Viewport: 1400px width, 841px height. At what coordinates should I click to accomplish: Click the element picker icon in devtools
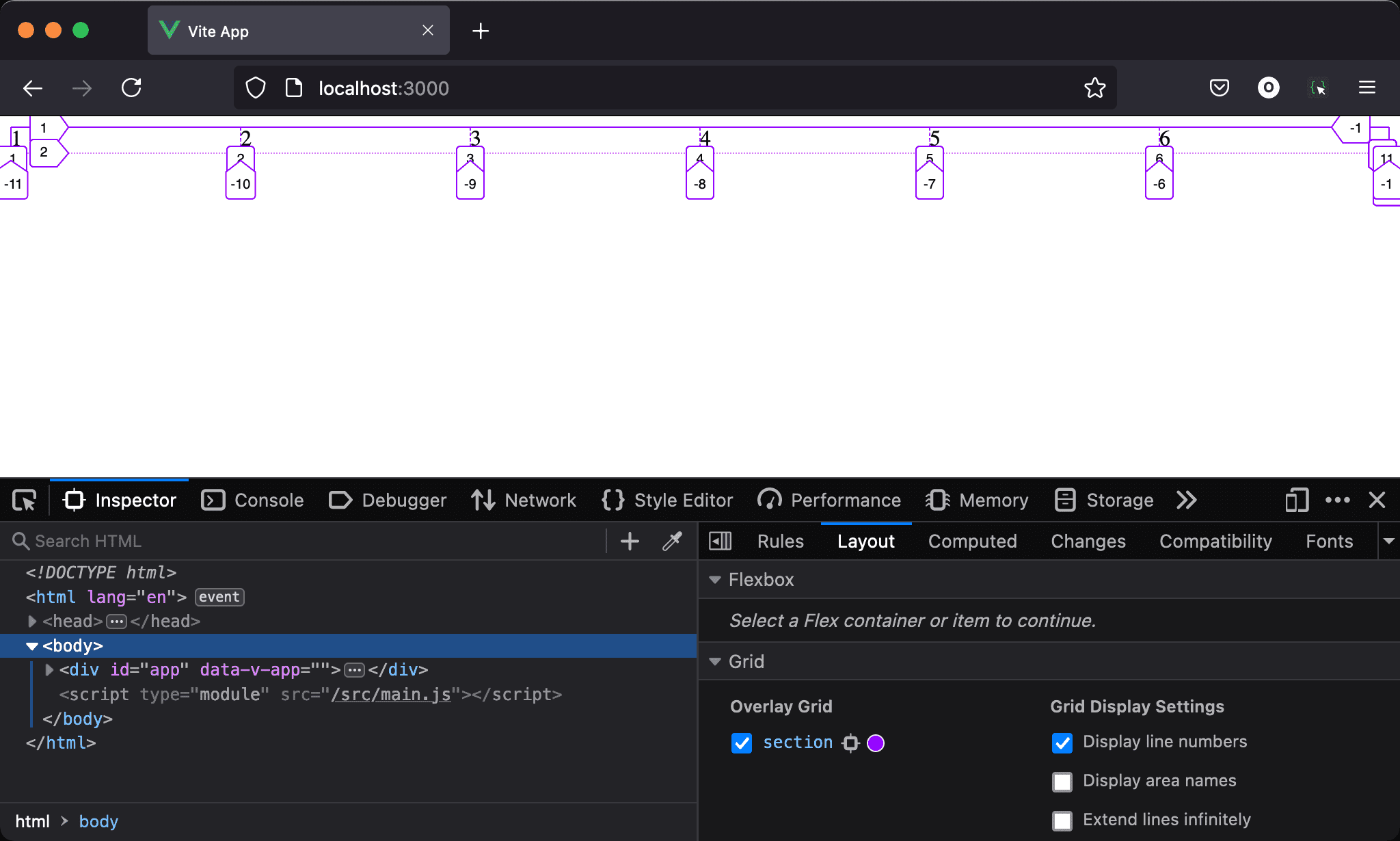point(25,500)
